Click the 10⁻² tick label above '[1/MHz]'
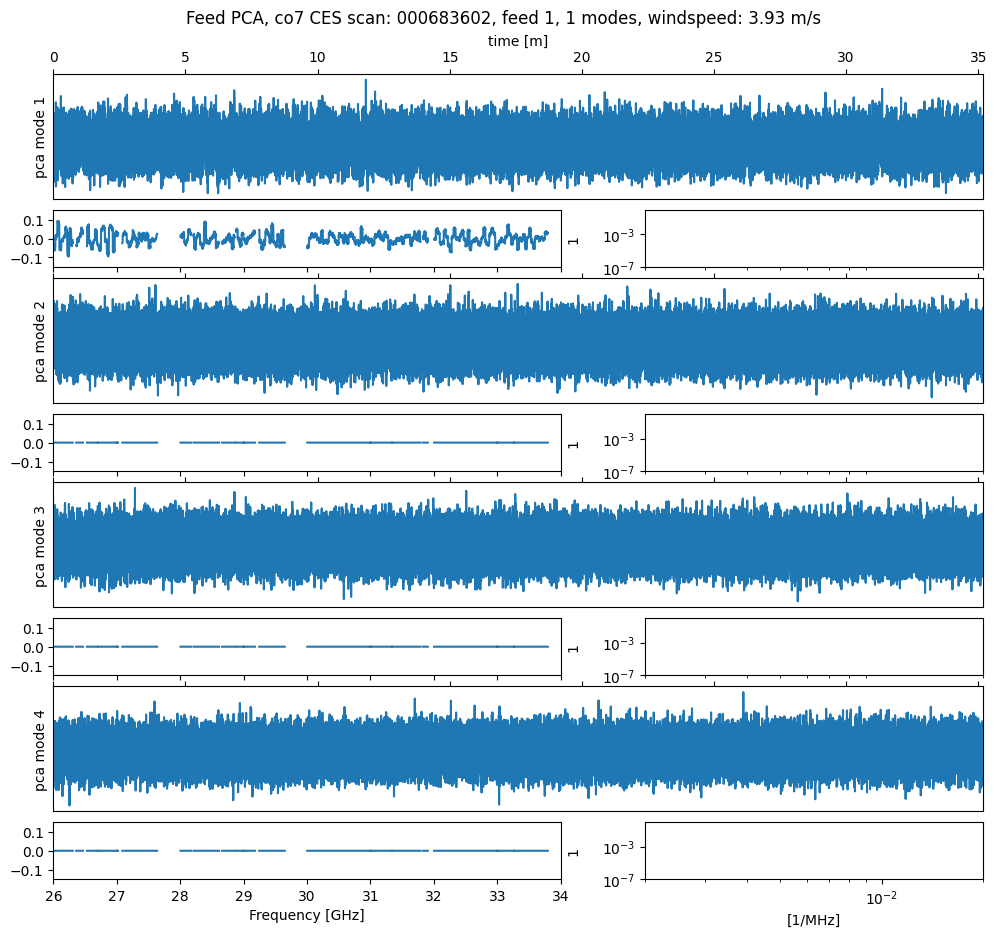 tap(880, 897)
